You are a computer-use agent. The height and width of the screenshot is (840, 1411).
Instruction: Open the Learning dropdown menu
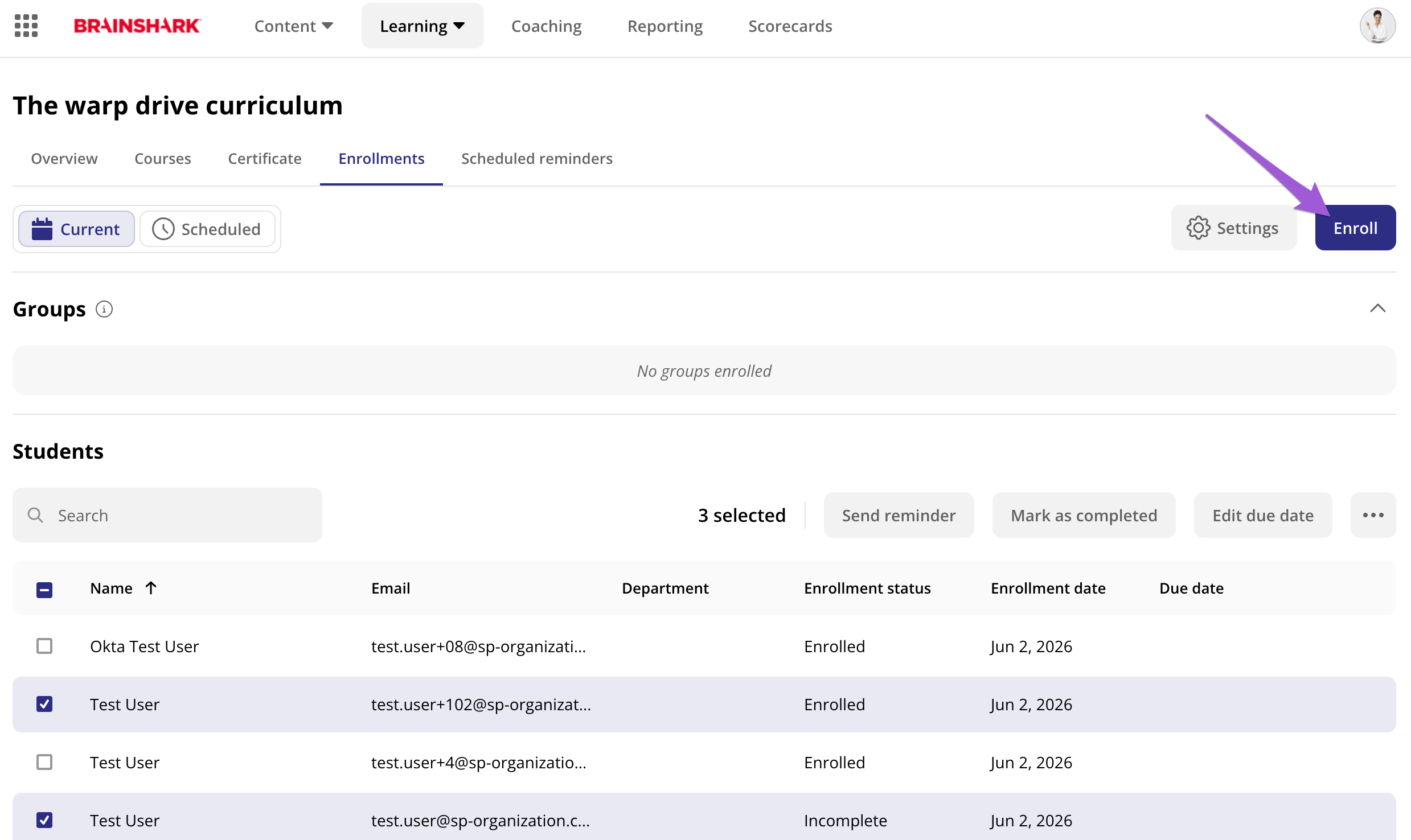tap(423, 26)
